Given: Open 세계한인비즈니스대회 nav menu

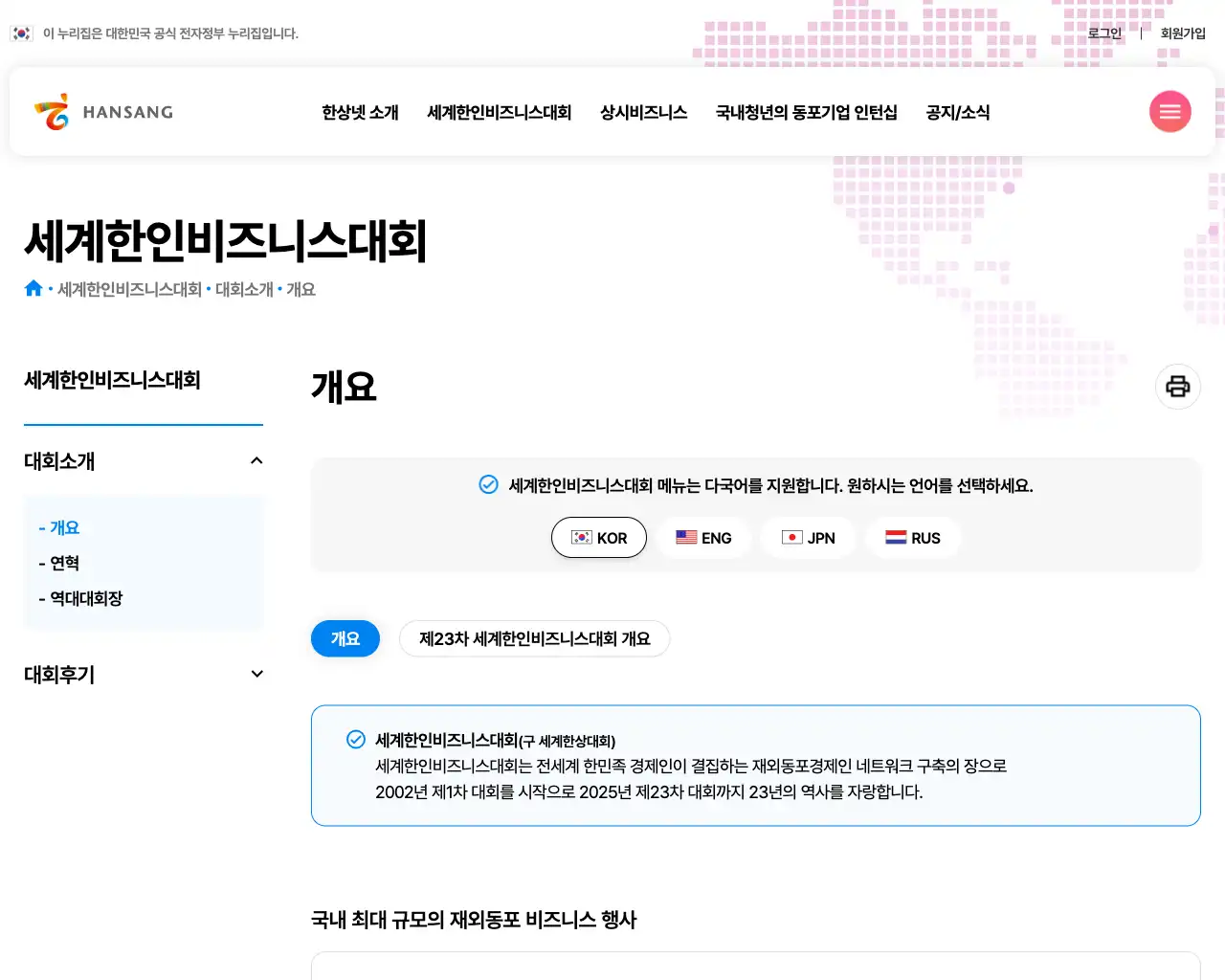Looking at the screenshot, I should coord(499,112).
